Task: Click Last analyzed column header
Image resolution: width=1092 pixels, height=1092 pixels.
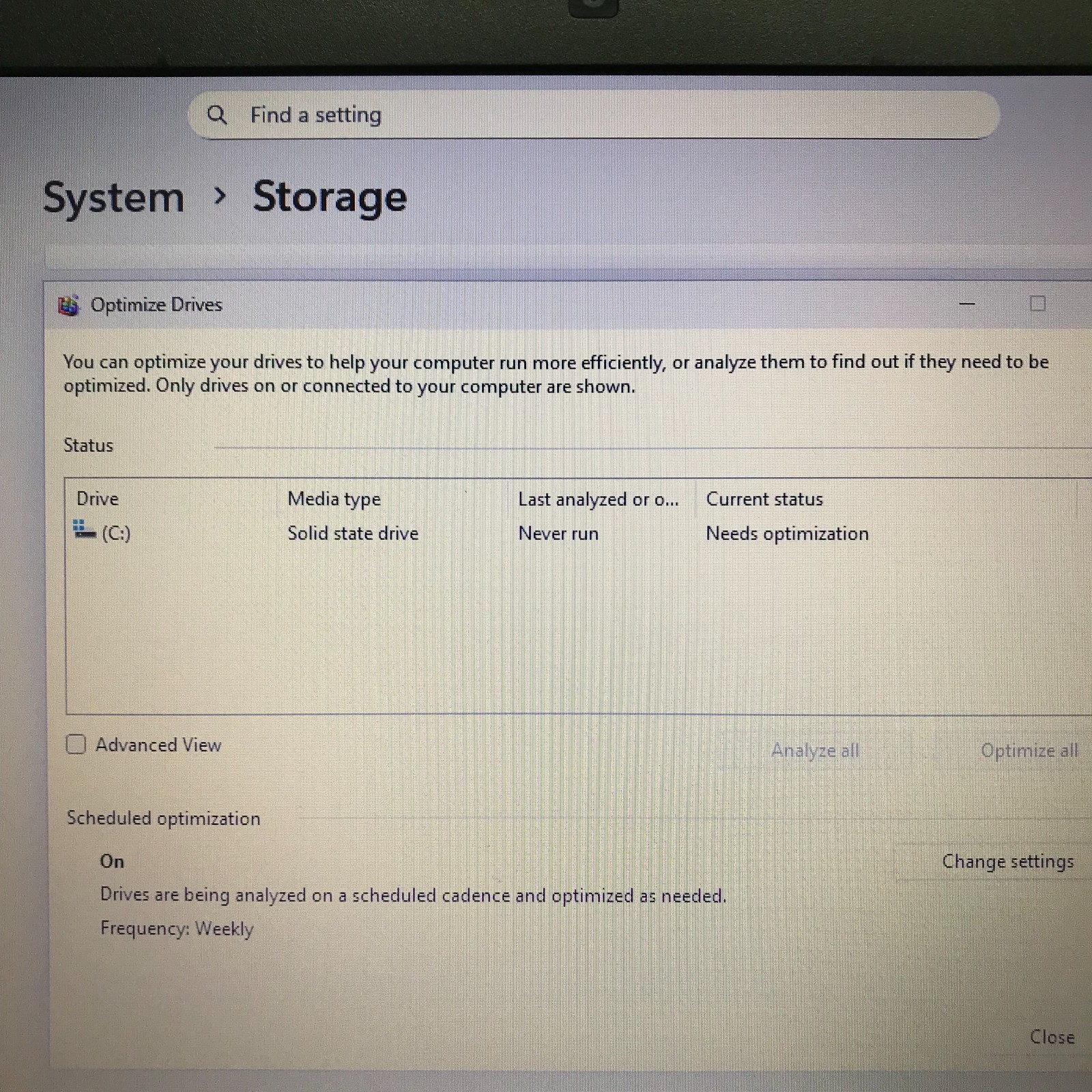Action: 599,500
